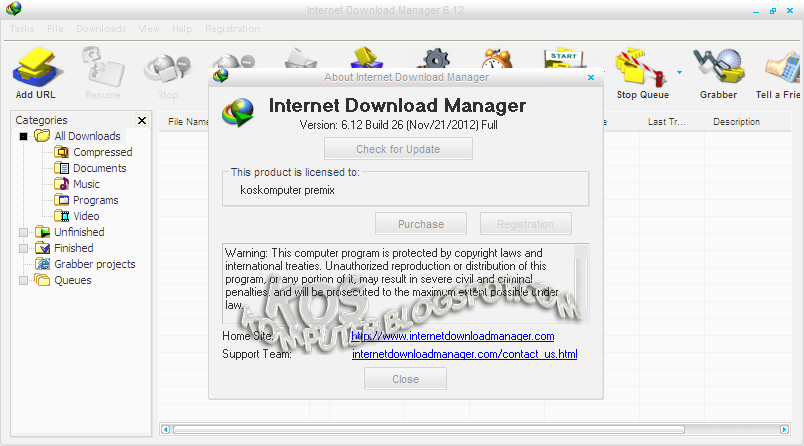804x446 pixels.
Task: Open the gear Options icon
Action: tap(434, 59)
